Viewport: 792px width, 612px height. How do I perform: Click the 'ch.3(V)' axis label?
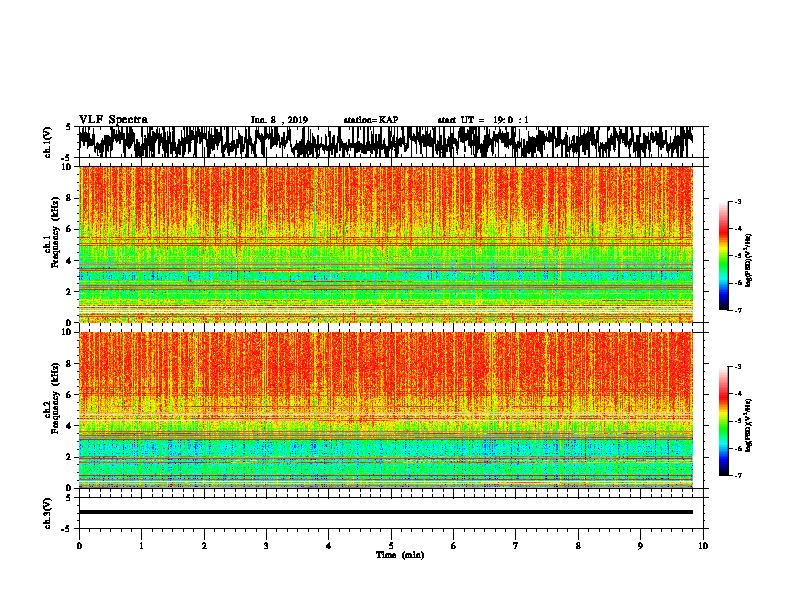48,513
